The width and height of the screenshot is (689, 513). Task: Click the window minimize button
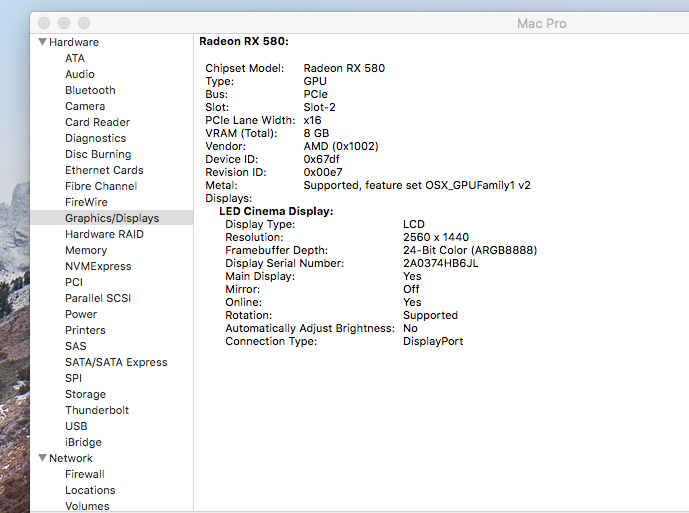click(64, 23)
